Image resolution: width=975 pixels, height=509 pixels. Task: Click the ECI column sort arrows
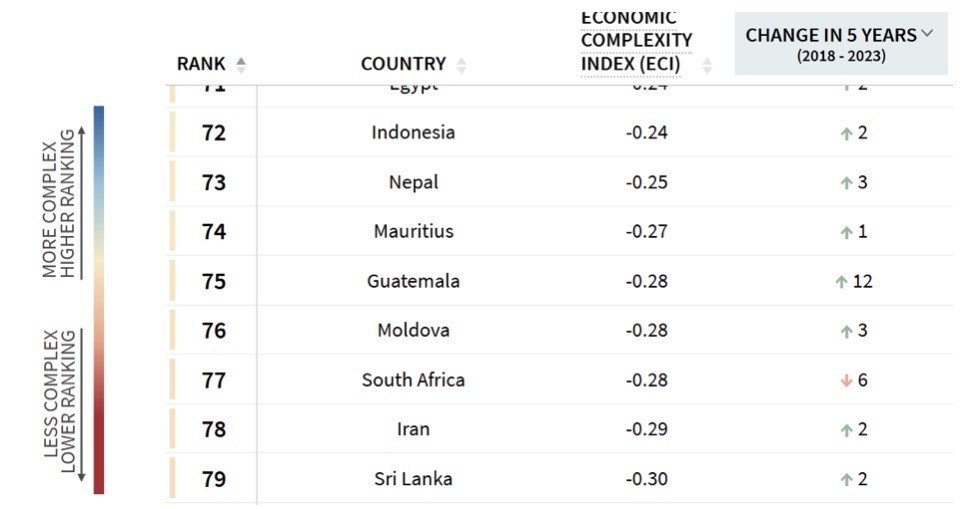click(707, 66)
